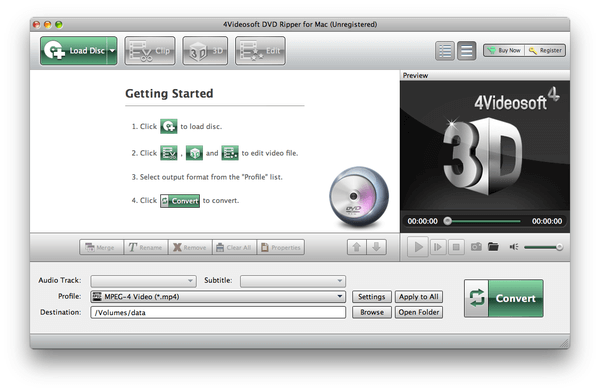This screenshot has height=392, width=600.
Task: Click load disc icon in Getting Started
Action: (169, 126)
